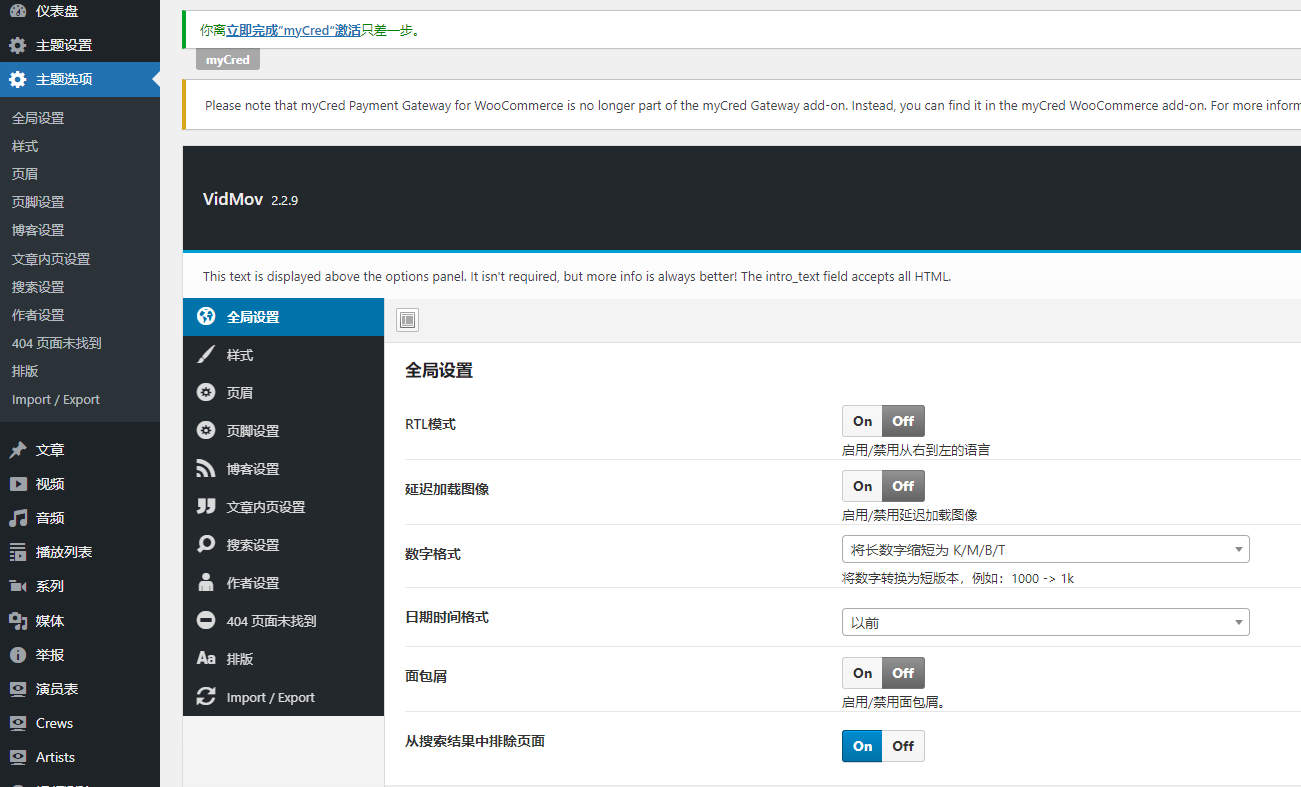
Task: Turn RTL模式 On
Action: tap(862, 421)
